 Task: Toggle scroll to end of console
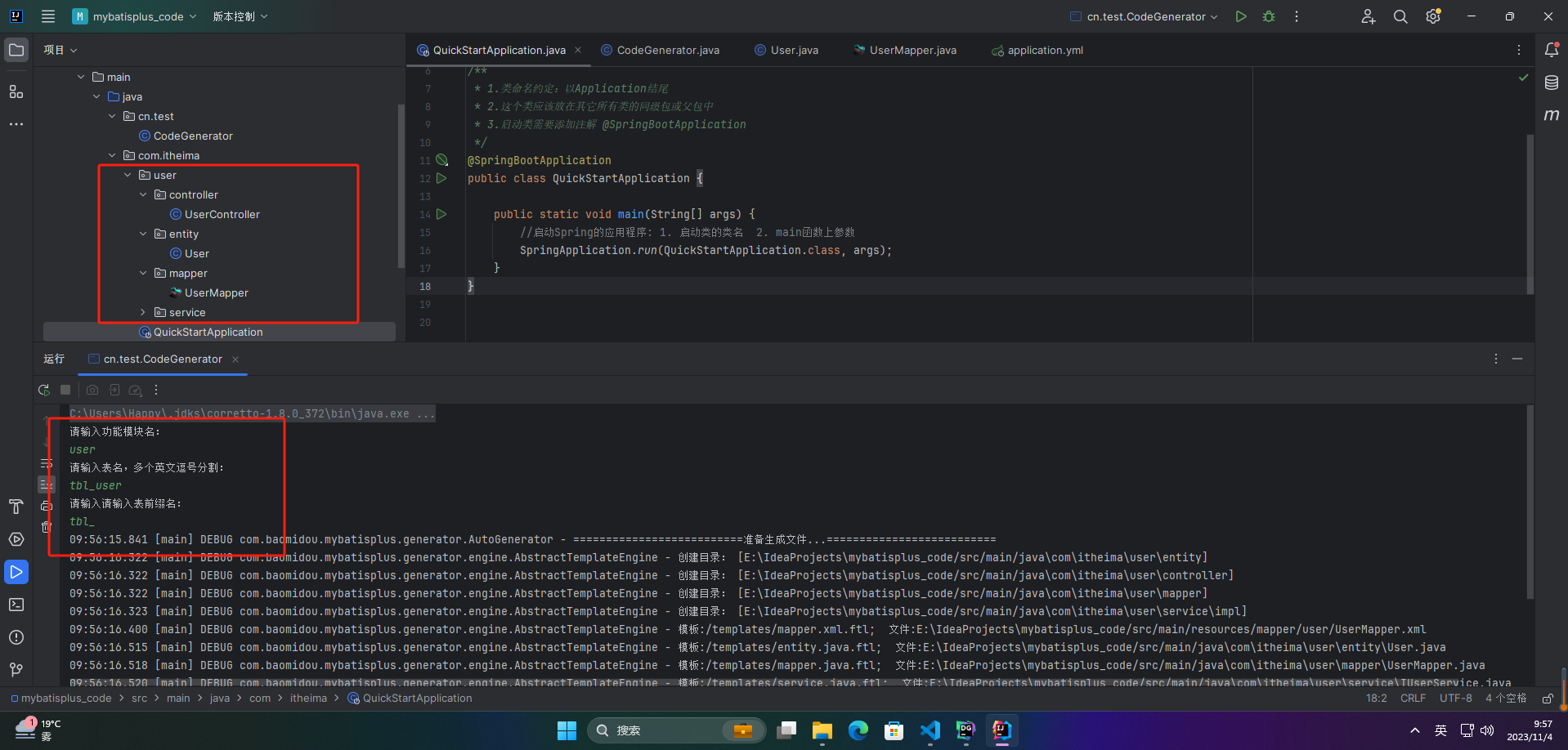pyautogui.click(x=47, y=484)
